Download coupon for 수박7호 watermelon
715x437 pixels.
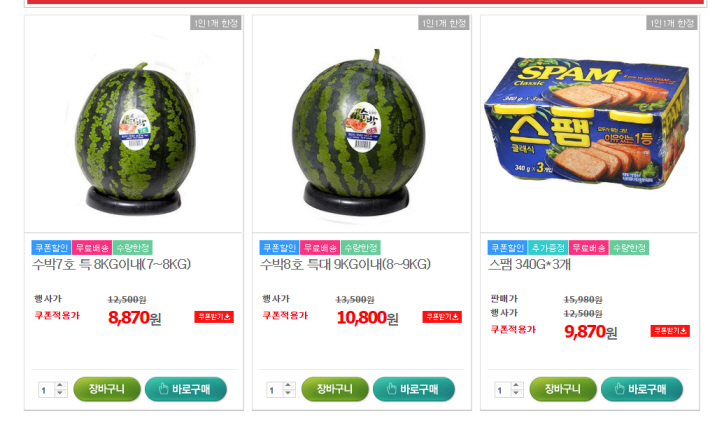pyautogui.click(x=214, y=317)
